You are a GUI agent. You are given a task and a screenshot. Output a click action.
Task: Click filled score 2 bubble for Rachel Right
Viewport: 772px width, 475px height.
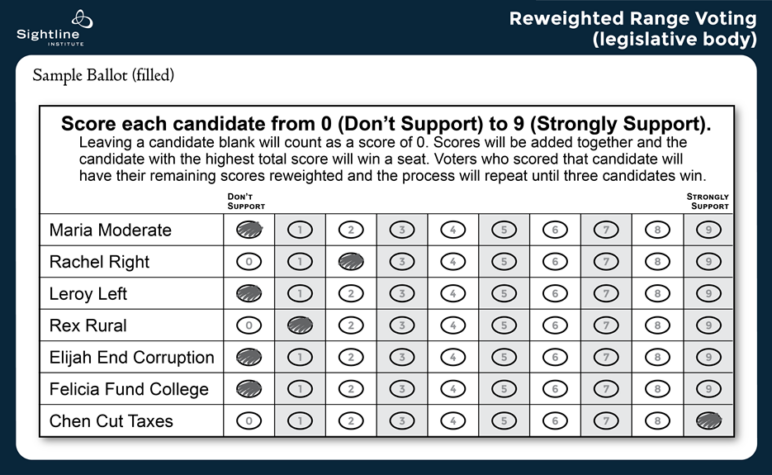click(x=352, y=262)
